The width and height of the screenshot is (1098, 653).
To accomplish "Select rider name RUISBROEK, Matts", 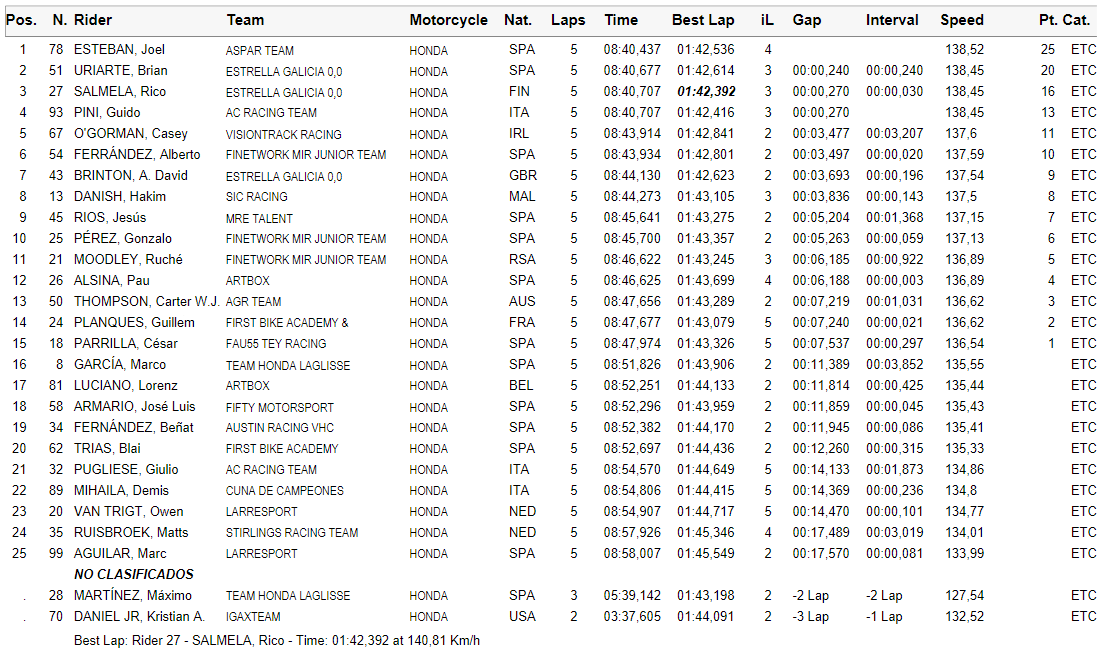I will pyautogui.click(x=132, y=533).
